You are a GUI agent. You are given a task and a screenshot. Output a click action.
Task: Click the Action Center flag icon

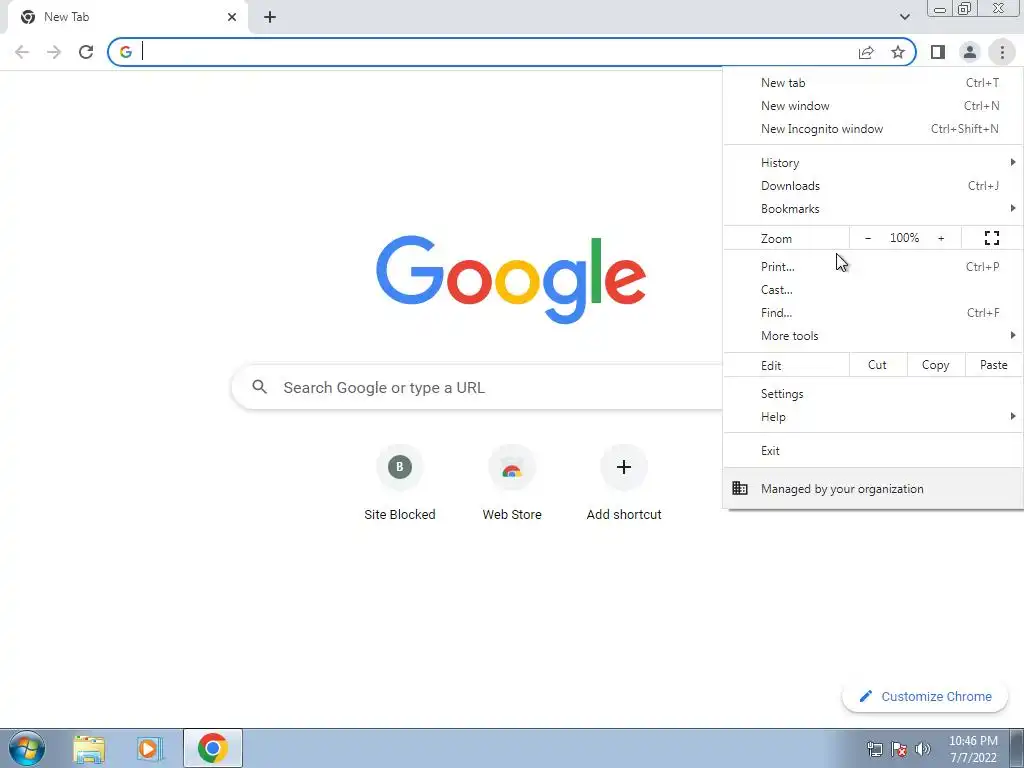point(899,749)
